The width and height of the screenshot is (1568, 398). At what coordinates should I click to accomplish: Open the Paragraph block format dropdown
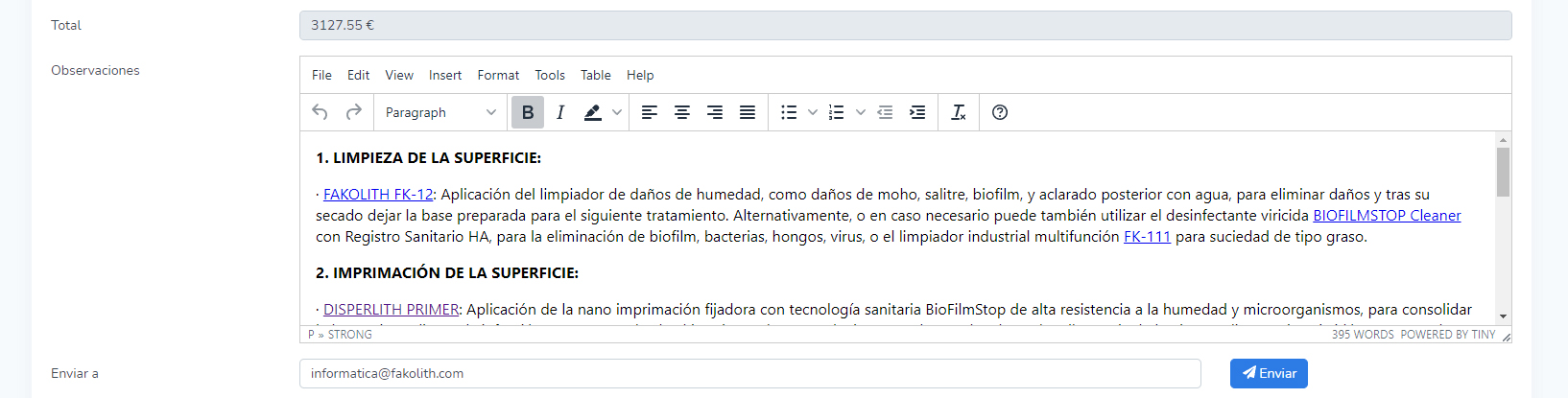coord(440,112)
